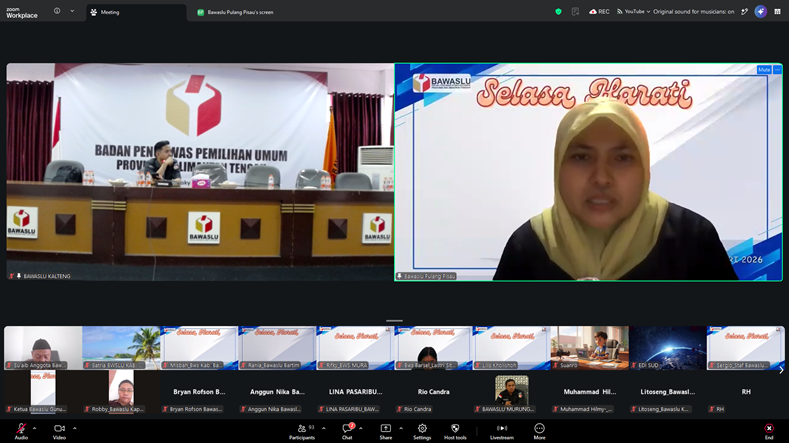789x443 pixels.
Task: Select the Bawaslu Pulang Pisau speaker video
Action: point(589,172)
